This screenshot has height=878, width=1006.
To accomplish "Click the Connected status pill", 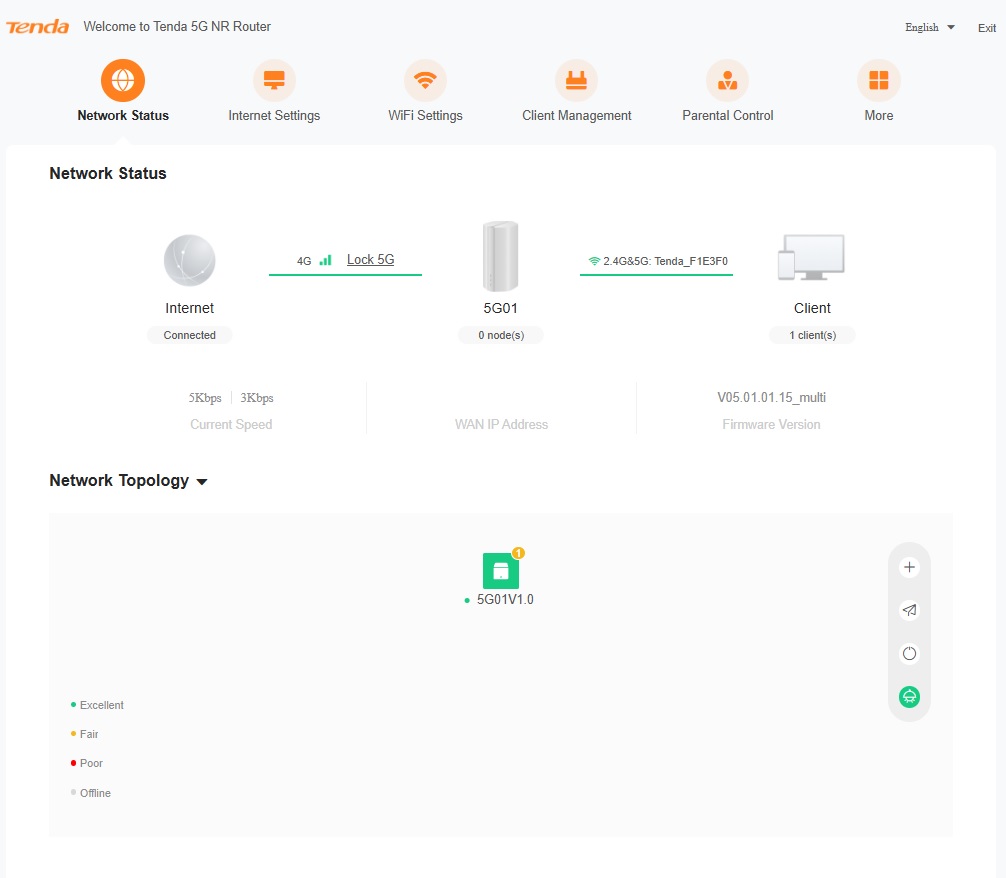I will [189, 335].
